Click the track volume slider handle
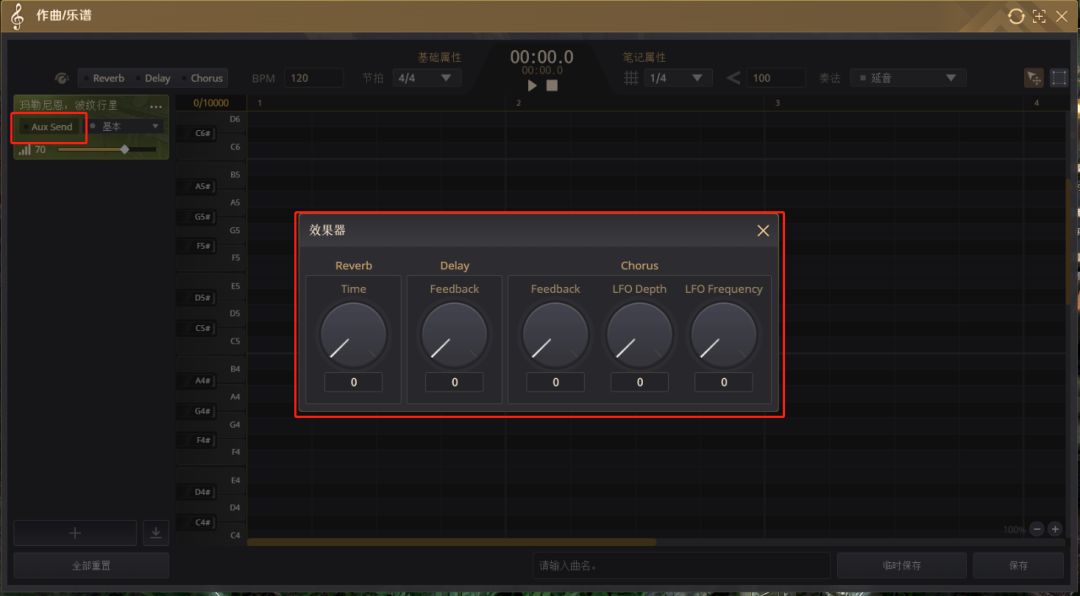The height and width of the screenshot is (596, 1080). [125, 149]
